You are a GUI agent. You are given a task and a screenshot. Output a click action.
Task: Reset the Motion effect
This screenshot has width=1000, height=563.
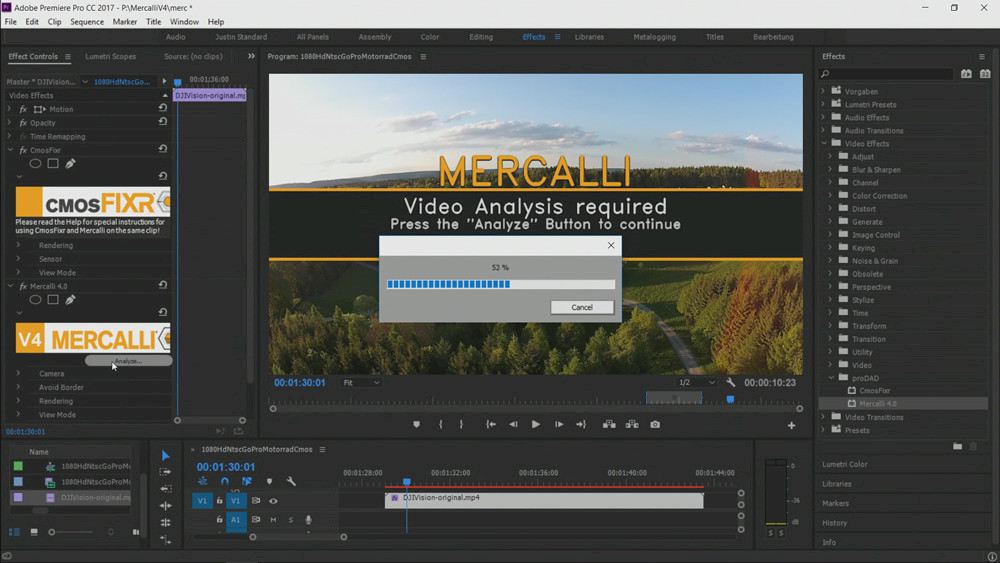163,108
